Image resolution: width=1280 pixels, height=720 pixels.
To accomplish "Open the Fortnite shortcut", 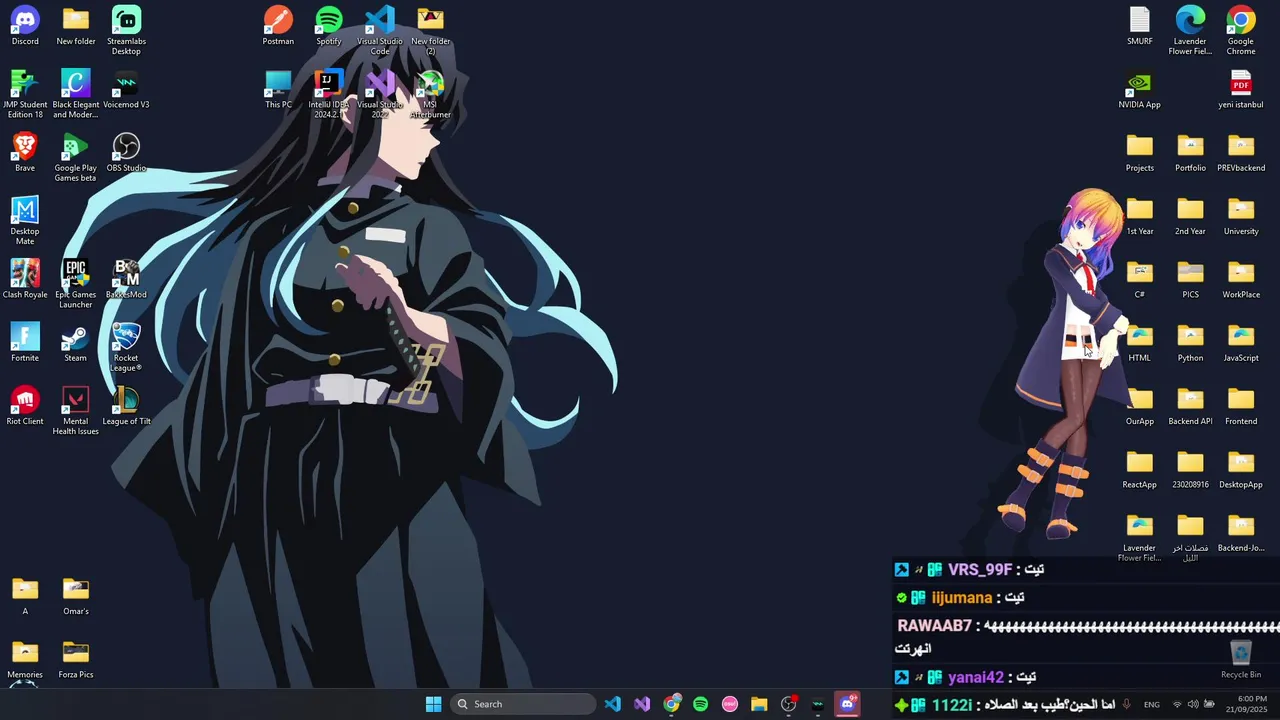I will pos(25,342).
